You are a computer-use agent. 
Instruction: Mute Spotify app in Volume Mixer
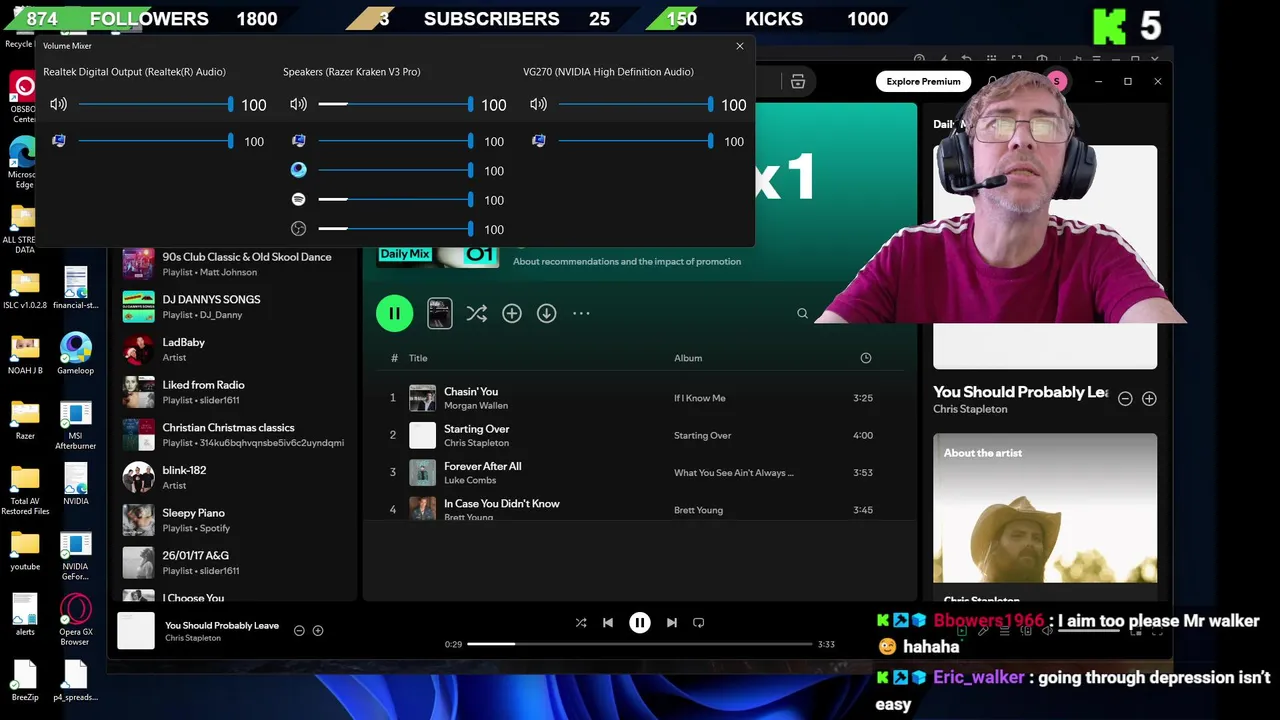tap(298, 200)
